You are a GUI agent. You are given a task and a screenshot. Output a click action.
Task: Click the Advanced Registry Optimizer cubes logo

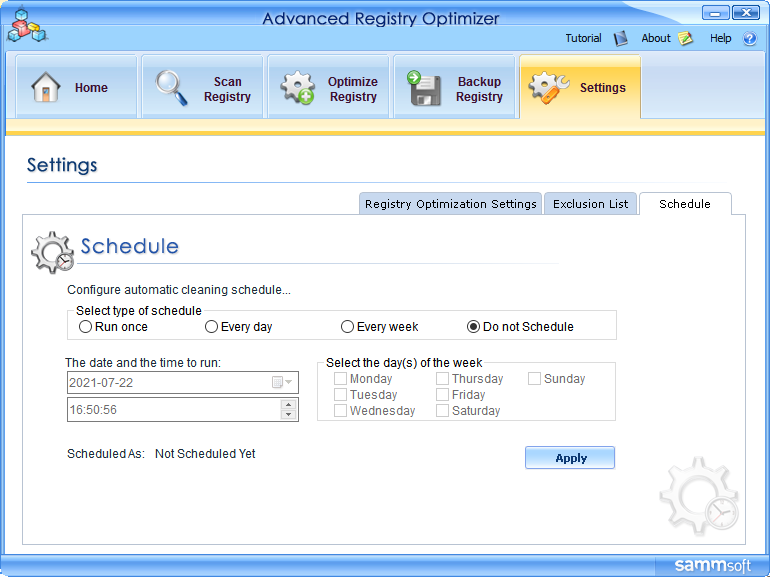tap(27, 26)
